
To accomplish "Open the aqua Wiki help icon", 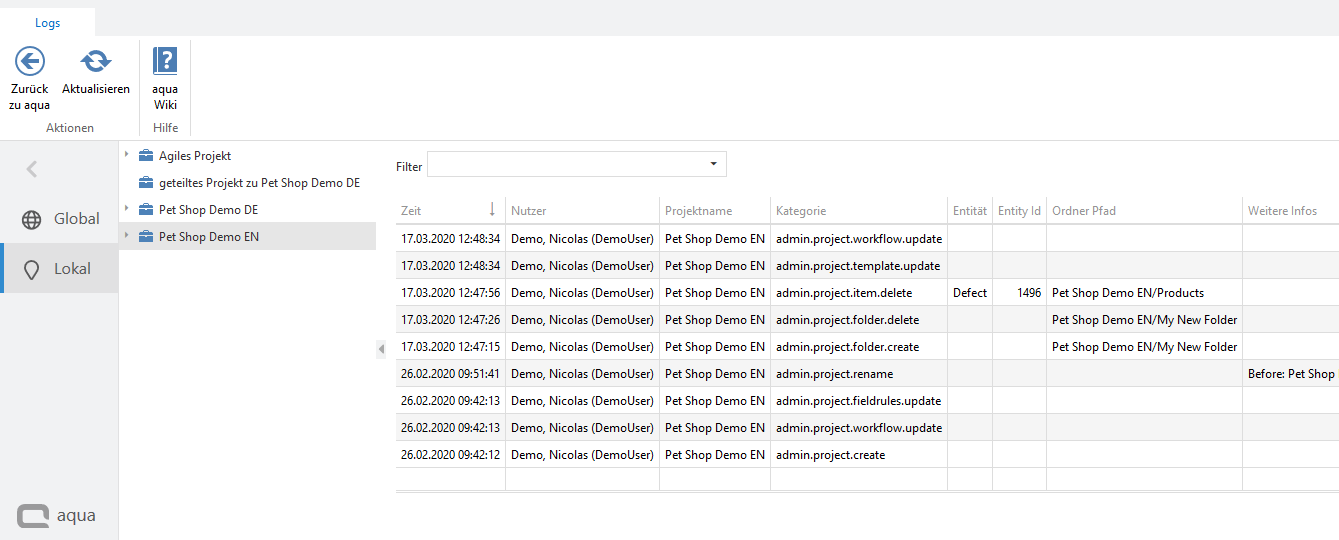I will click(165, 62).
